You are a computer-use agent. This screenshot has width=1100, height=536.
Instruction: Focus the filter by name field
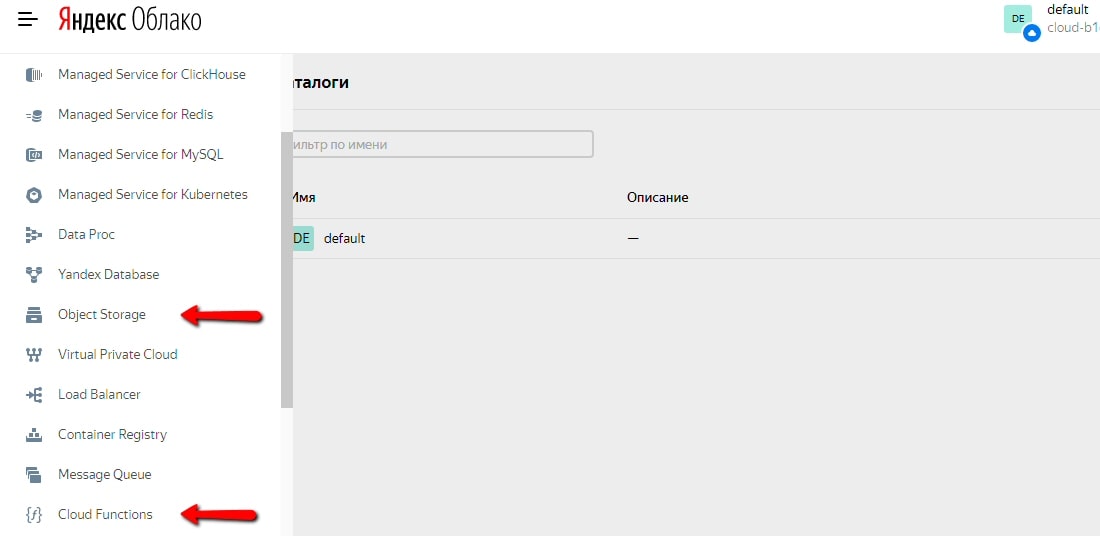pos(443,145)
